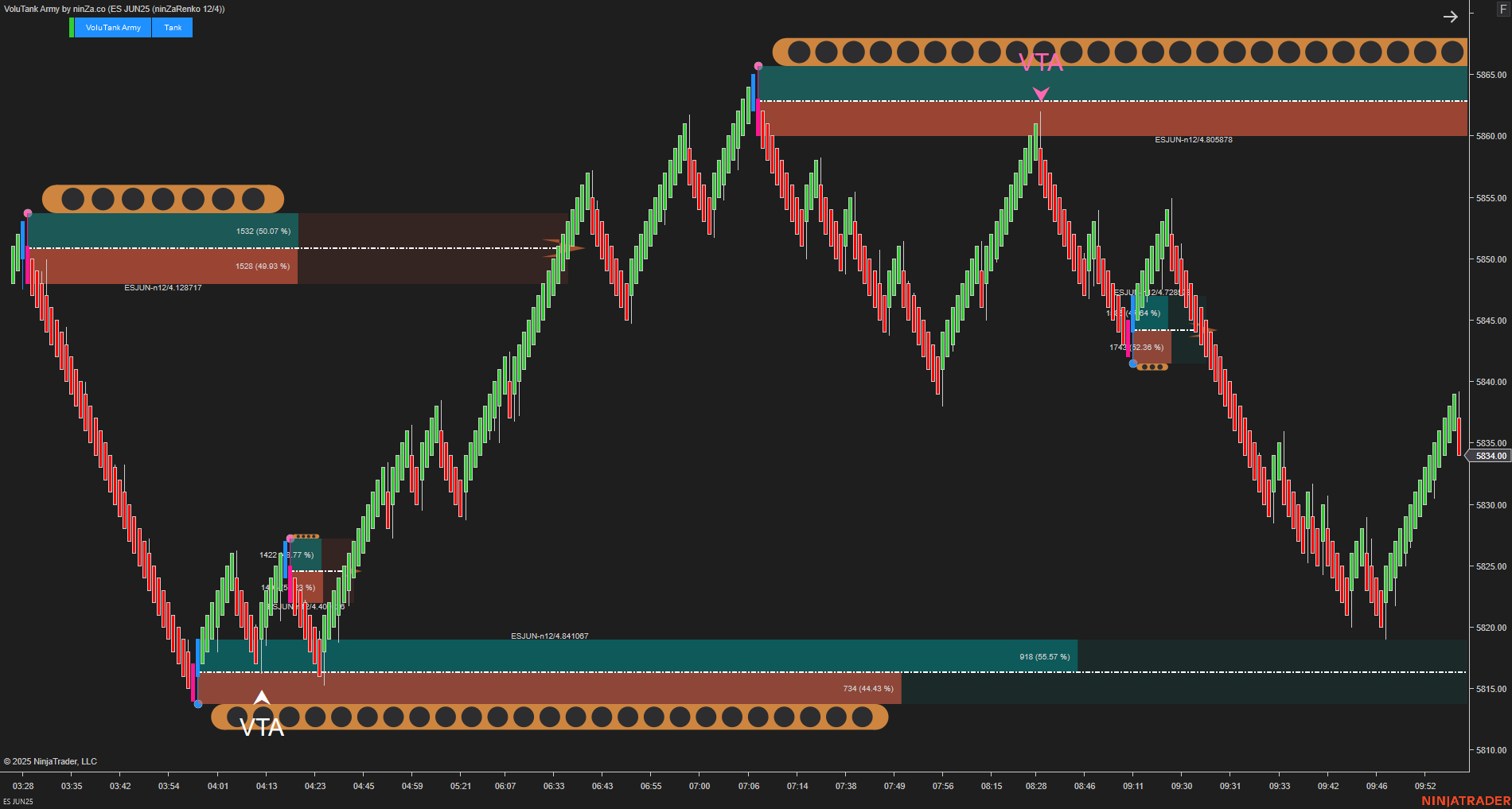Click the pink dot above the 07:06 swing high
Screen dimensions: 1512x809
758,67
